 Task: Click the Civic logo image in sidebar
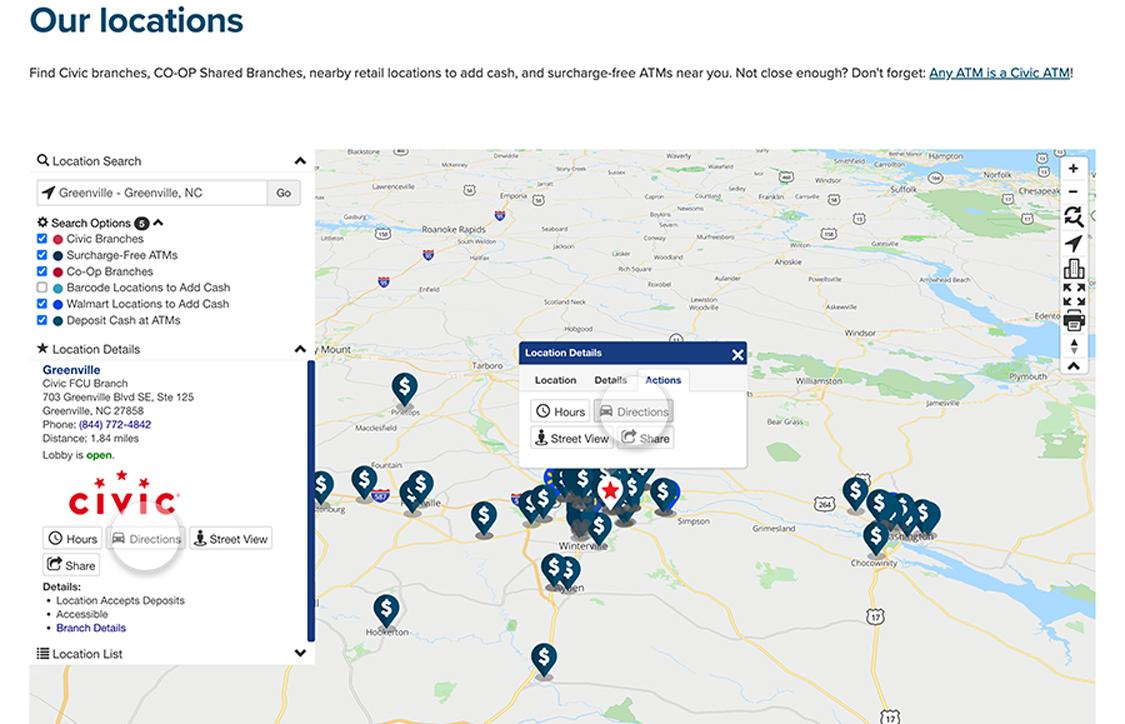pyautogui.click(x=123, y=494)
